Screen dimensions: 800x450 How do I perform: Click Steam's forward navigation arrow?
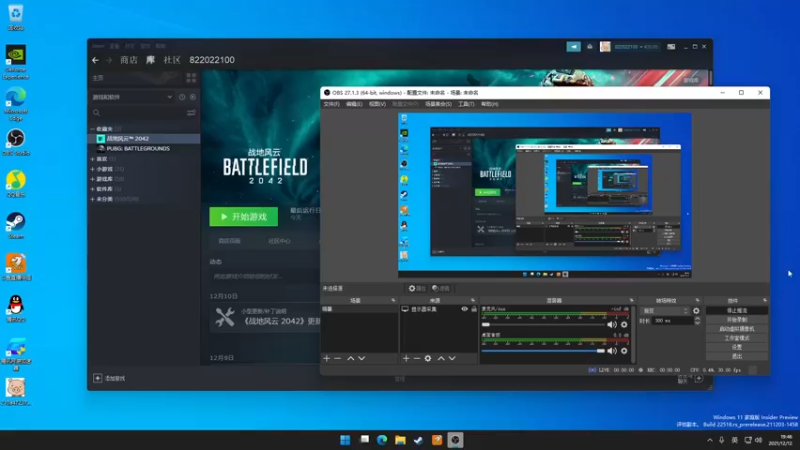pyautogui.click(x=109, y=60)
